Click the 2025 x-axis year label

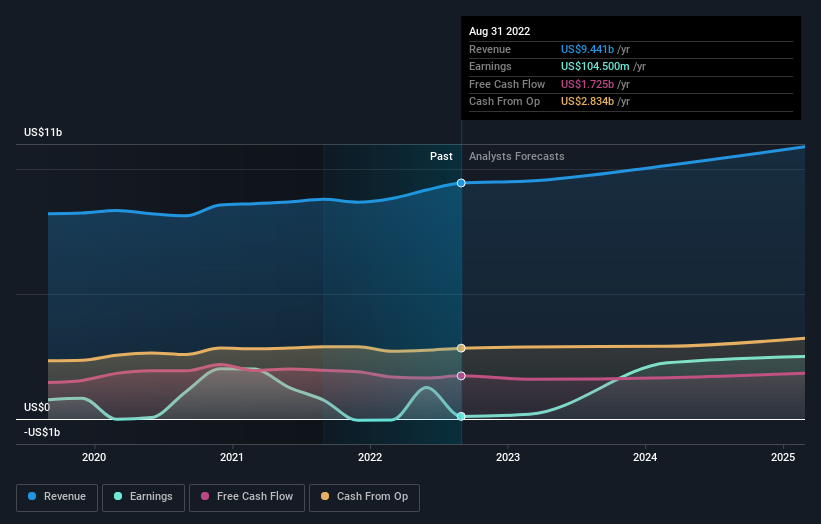pyautogui.click(x=783, y=458)
